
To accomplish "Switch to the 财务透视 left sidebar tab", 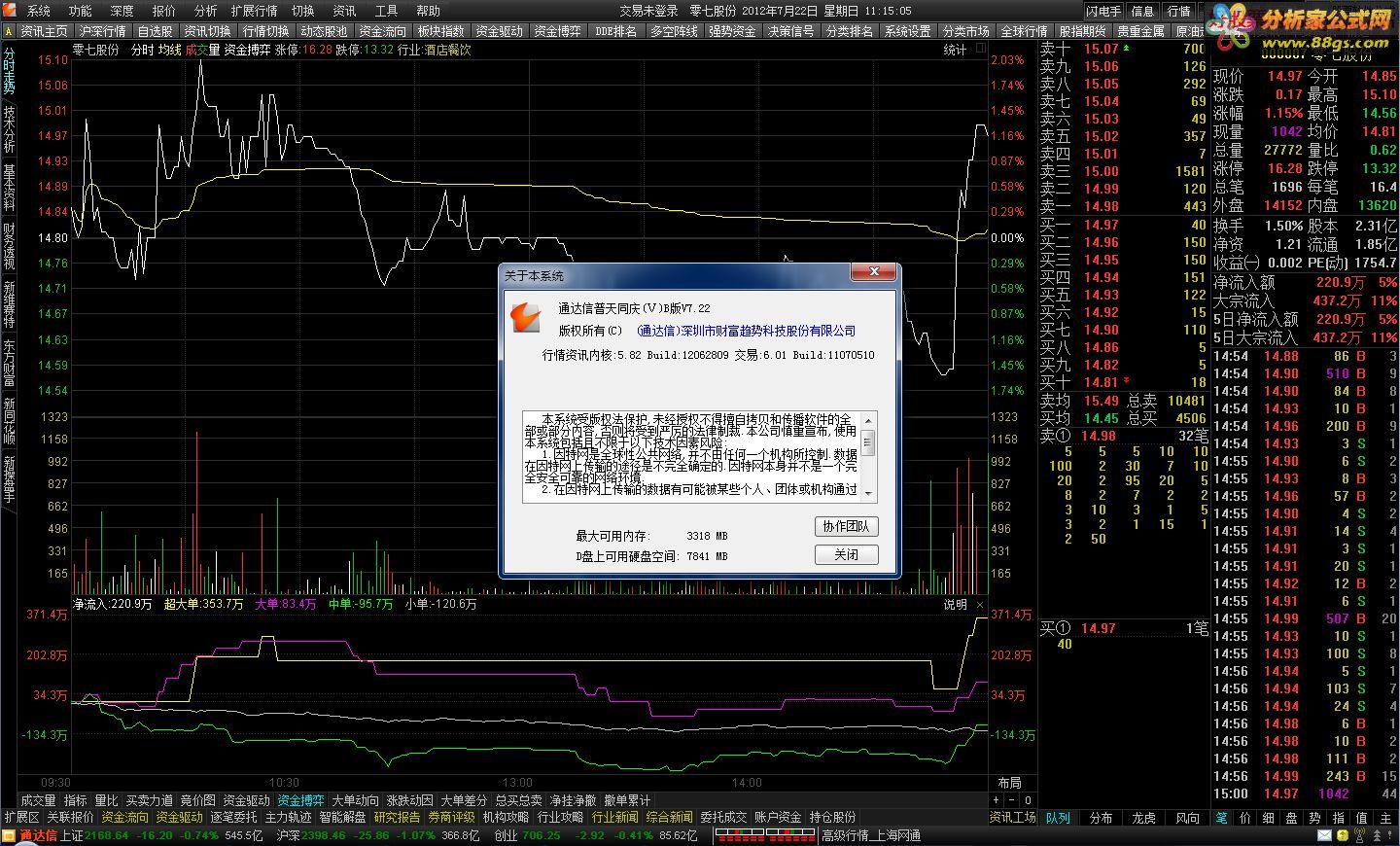I will point(9,246).
